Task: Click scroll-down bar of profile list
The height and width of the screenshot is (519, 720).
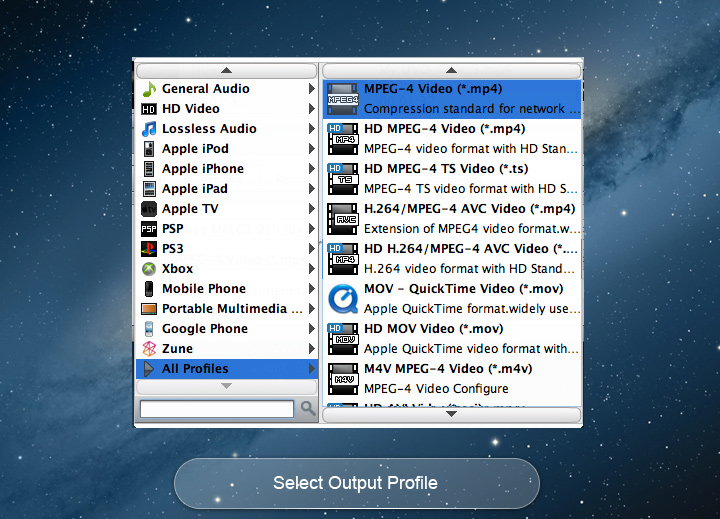Action: [x=452, y=415]
